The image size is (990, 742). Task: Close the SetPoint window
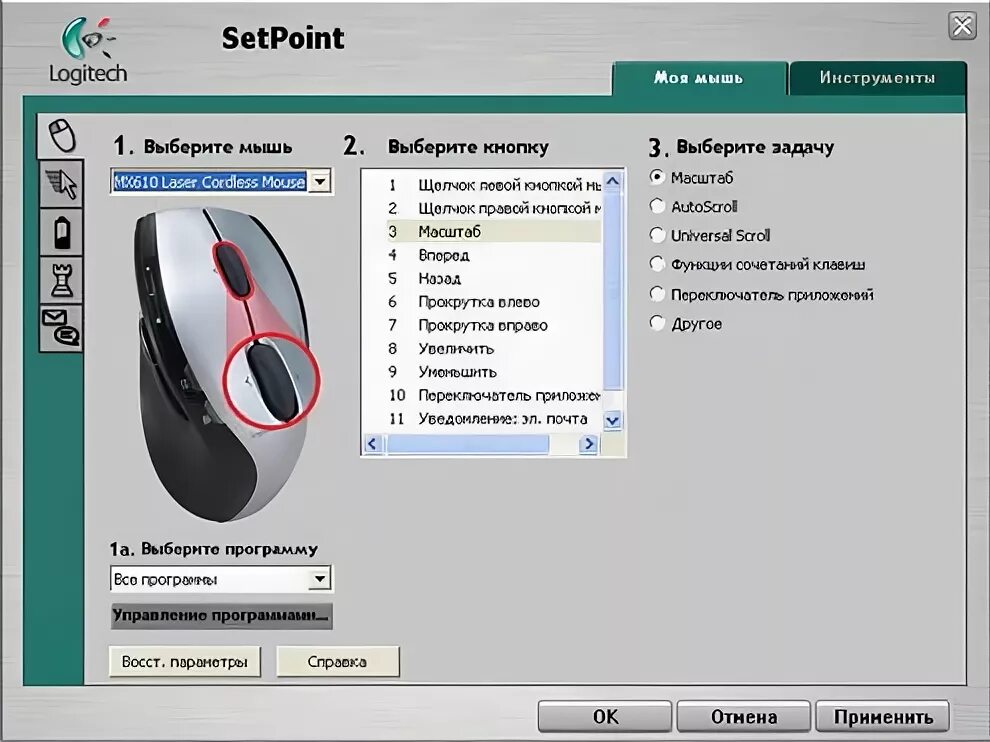pyautogui.click(x=962, y=26)
